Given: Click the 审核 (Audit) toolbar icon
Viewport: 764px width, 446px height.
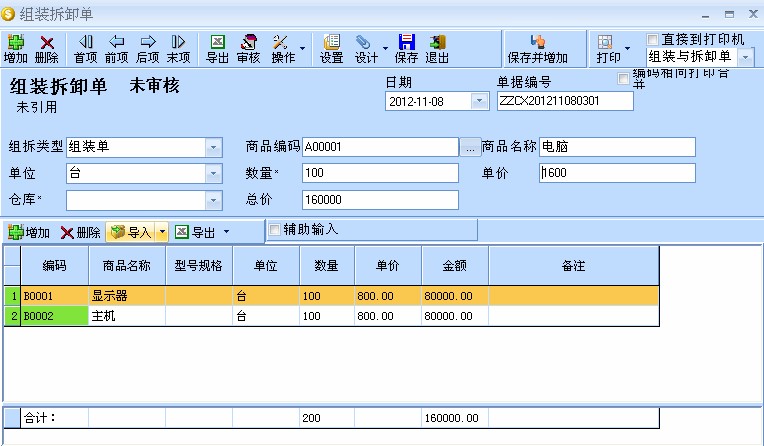Looking at the screenshot, I should click(248, 48).
